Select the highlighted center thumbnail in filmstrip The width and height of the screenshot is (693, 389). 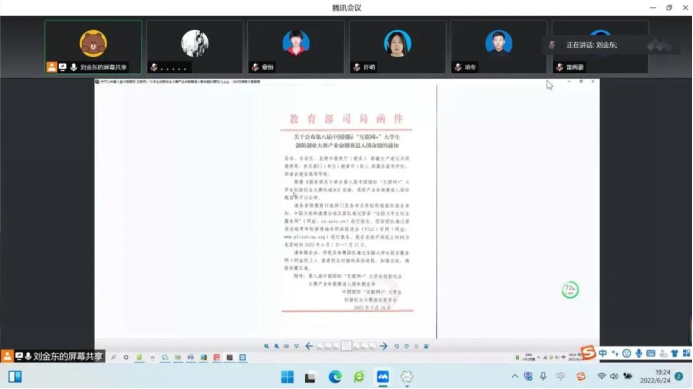pyautogui.click(x=346, y=346)
